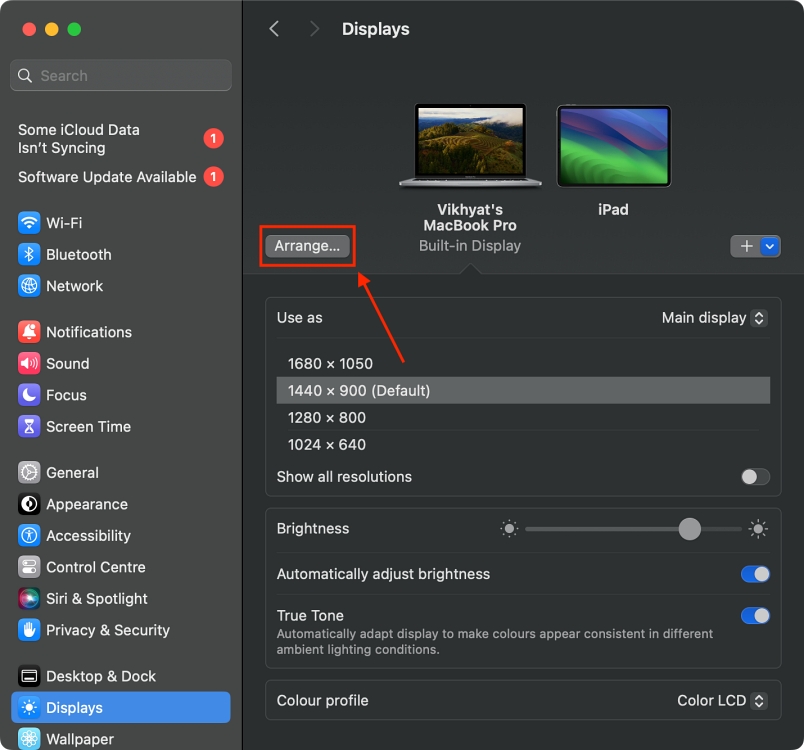Open Screen Time settings
Screen dimensions: 804x750
85,427
